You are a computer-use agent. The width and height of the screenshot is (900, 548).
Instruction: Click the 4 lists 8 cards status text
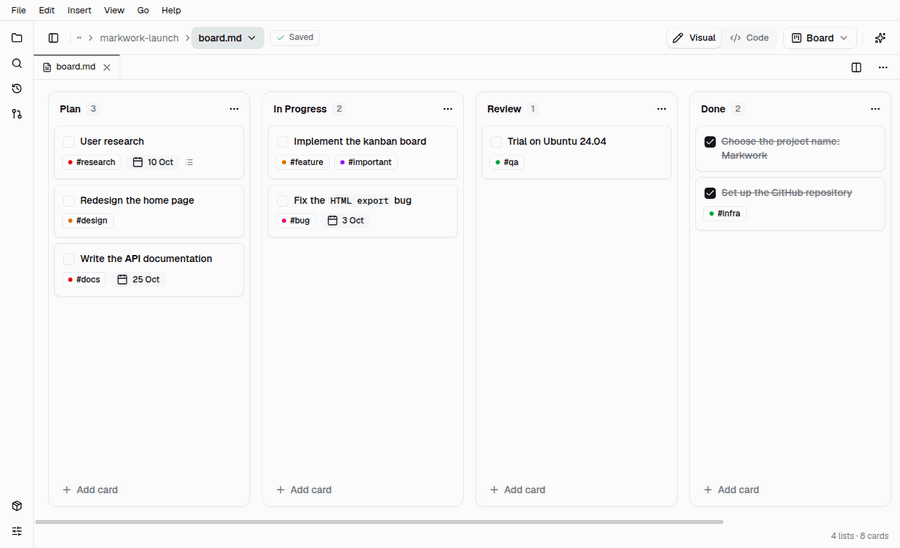click(859, 536)
